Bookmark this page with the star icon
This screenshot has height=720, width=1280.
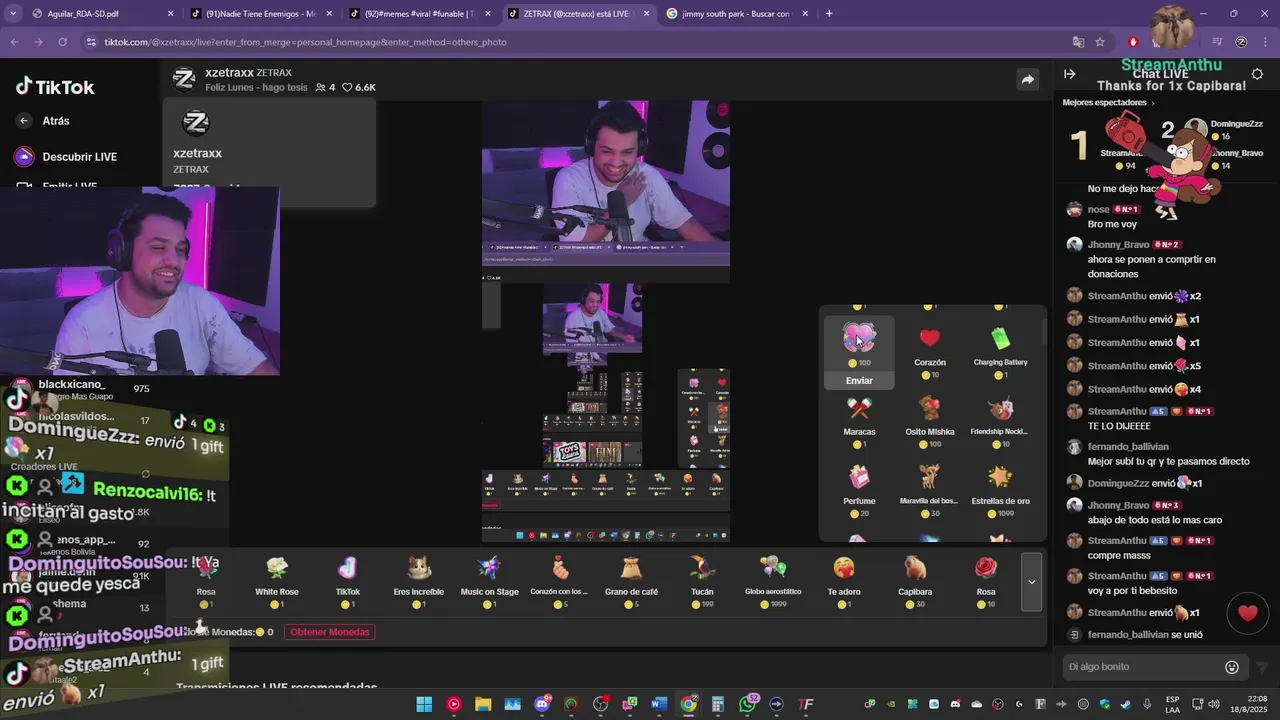pyautogui.click(x=1100, y=42)
